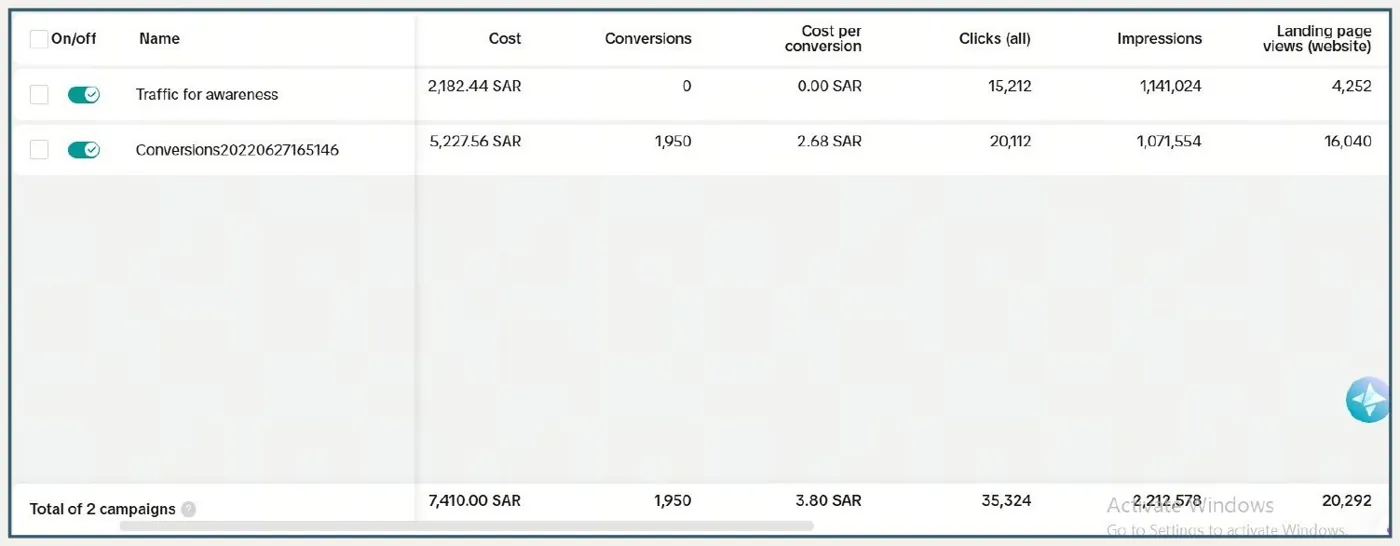Click the On/off column header
Image resolution: width=1400 pixels, height=546 pixels.
tap(74, 38)
